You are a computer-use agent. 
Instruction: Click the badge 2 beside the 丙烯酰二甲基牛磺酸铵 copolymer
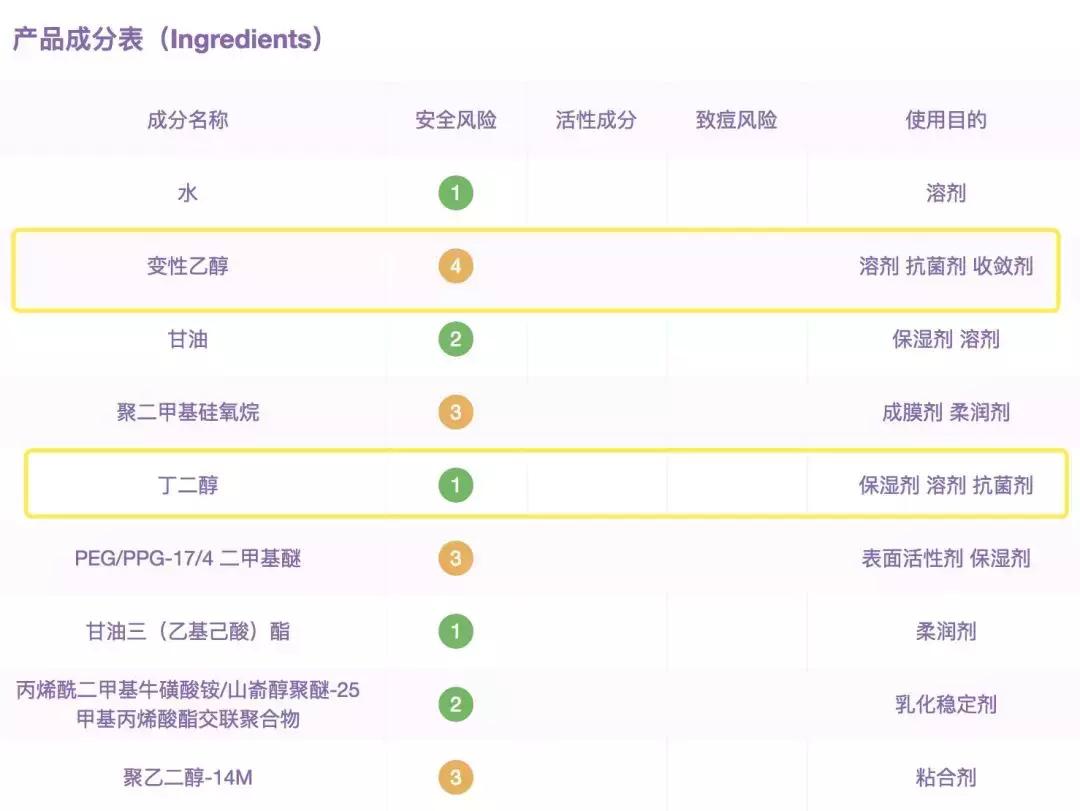point(455,704)
